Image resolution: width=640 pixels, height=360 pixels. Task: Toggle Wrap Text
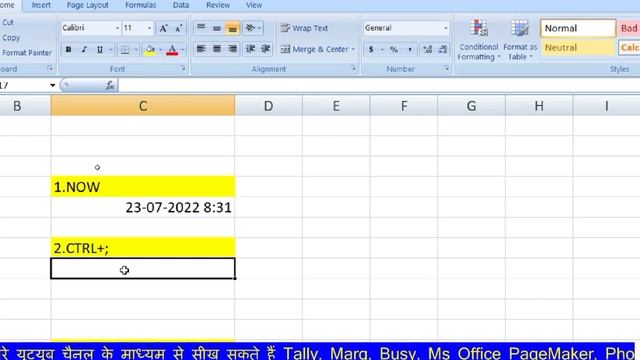(x=304, y=28)
